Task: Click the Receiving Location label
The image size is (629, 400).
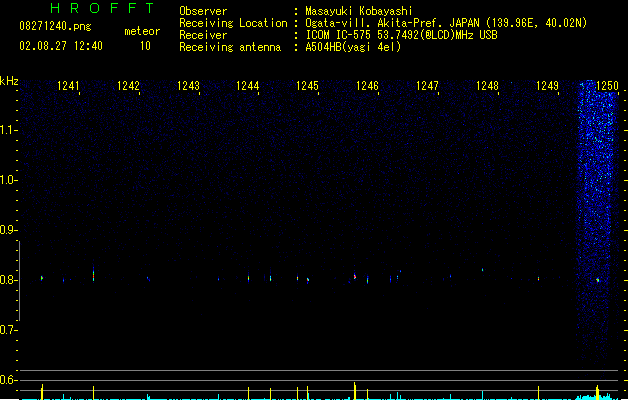Action: [233, 23]
